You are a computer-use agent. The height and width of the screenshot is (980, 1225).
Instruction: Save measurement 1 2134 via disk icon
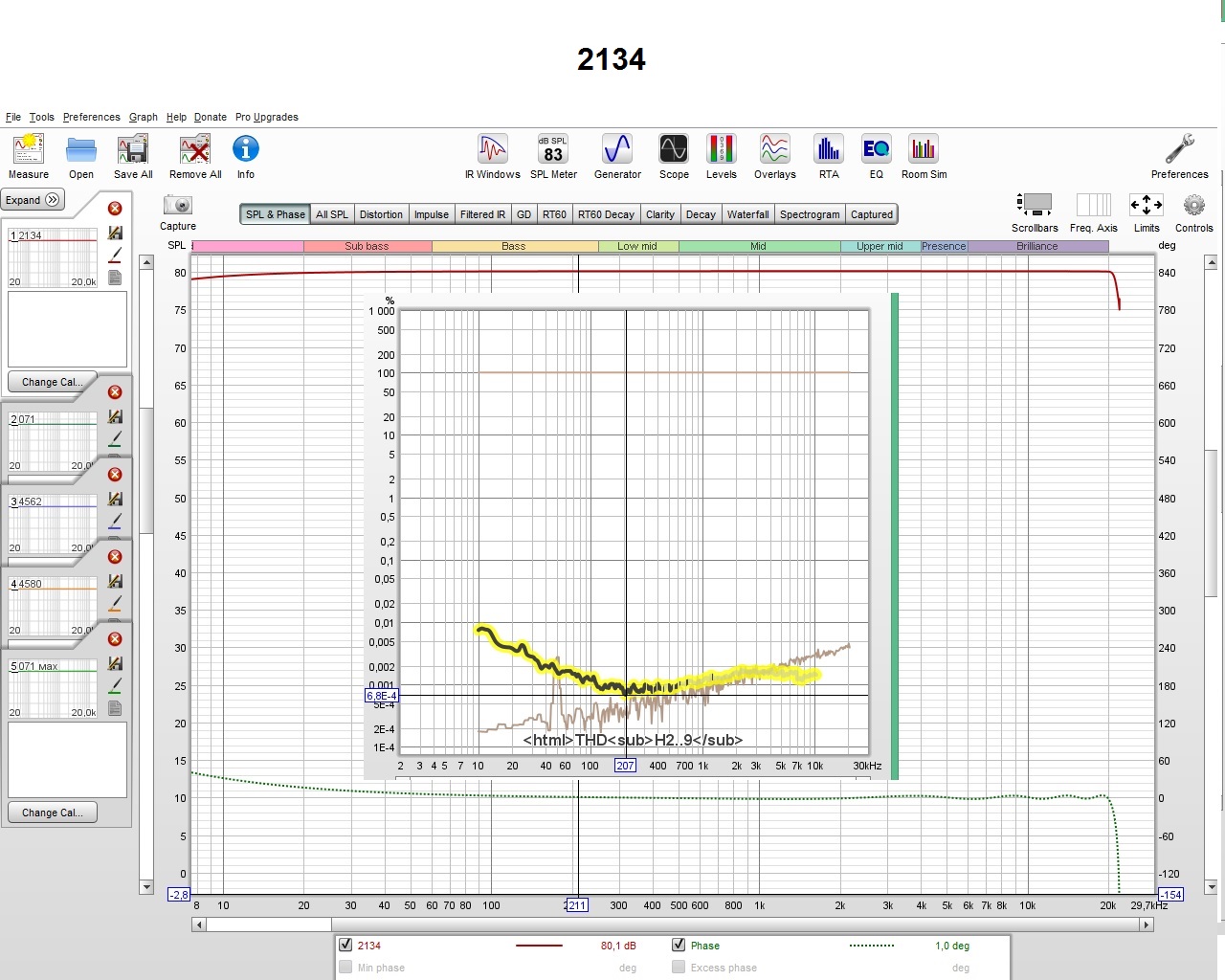coord(115,233)
